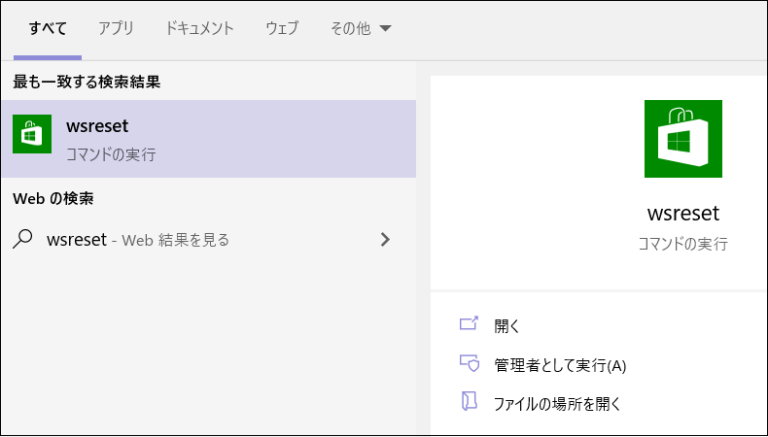Click the 開く open-window icon
The image size is (768, 437).
point(469,325)
